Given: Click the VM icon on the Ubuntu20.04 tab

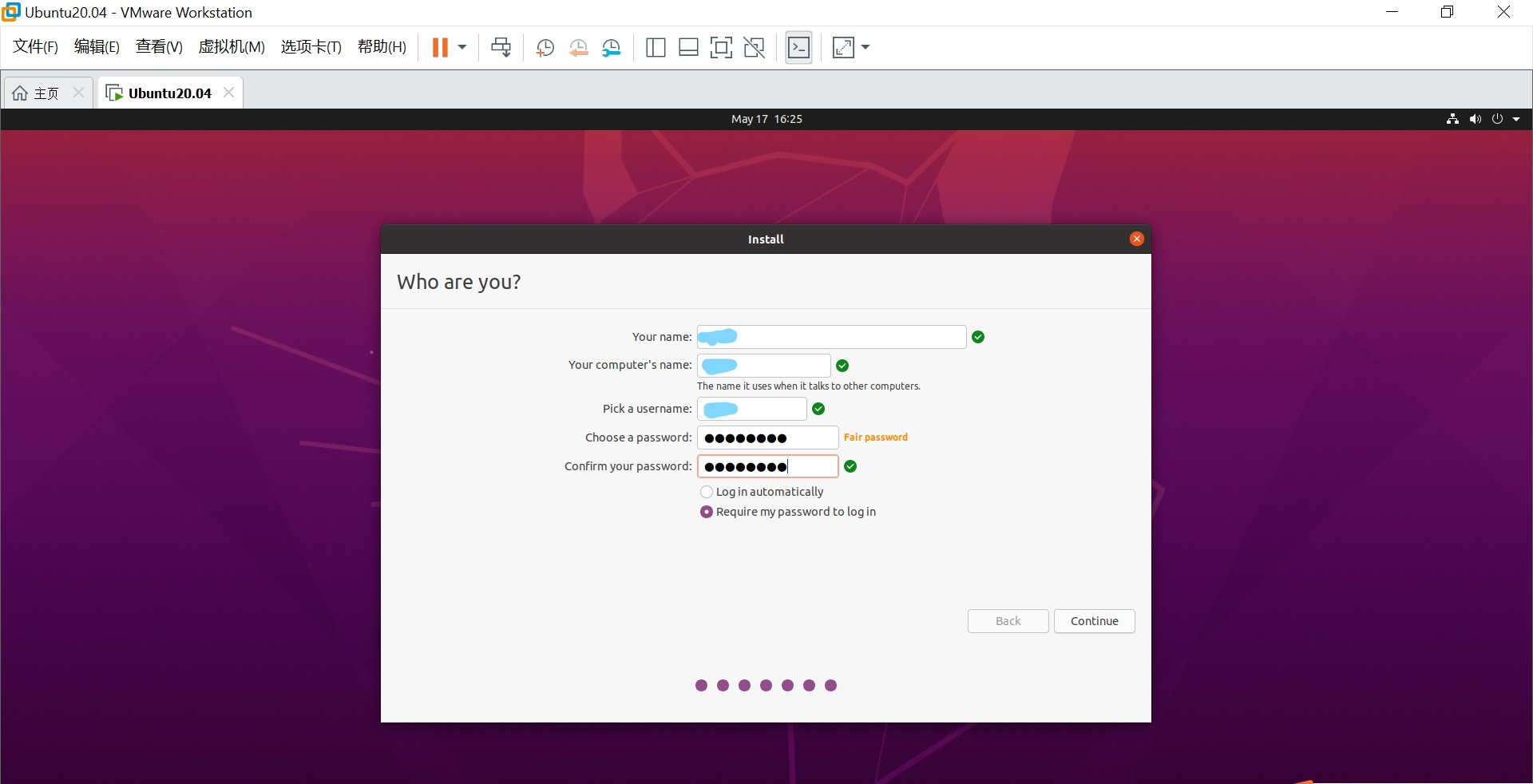Looking at the screenshot, I should coord(115,93).
